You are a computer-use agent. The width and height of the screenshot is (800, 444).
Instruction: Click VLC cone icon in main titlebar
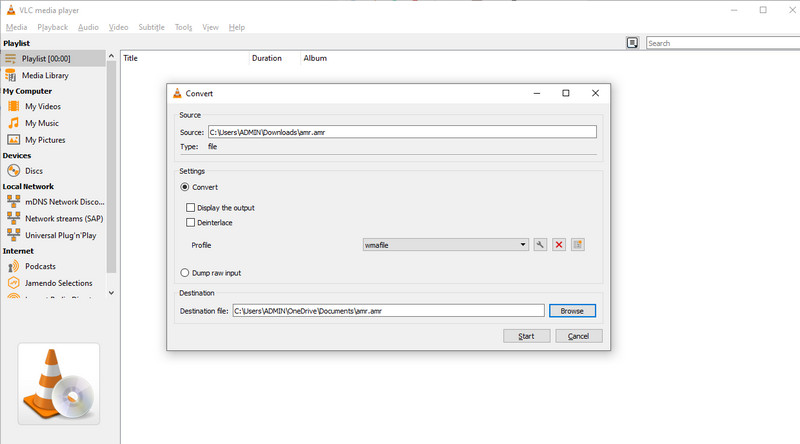(11, 10)
